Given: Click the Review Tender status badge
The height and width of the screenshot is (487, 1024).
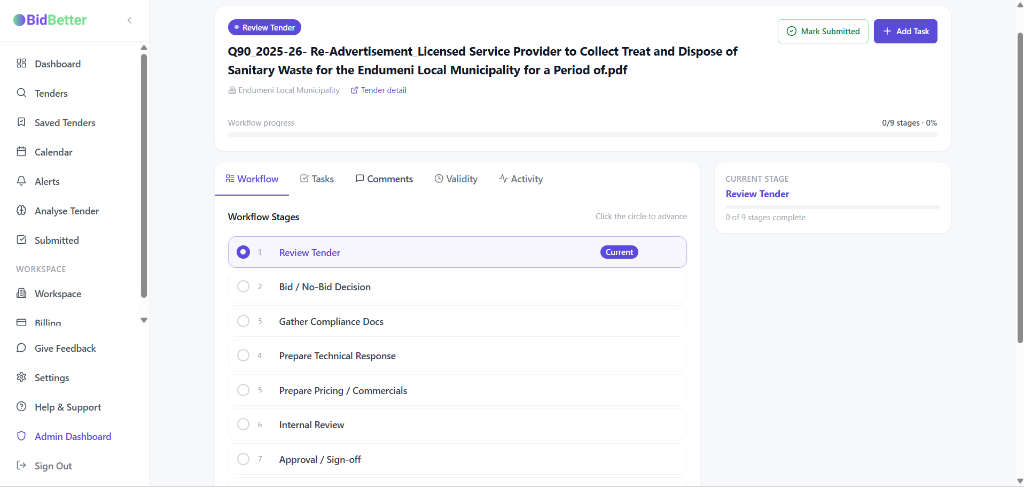Looking at the screenshot, I should [x=264, y=27].
